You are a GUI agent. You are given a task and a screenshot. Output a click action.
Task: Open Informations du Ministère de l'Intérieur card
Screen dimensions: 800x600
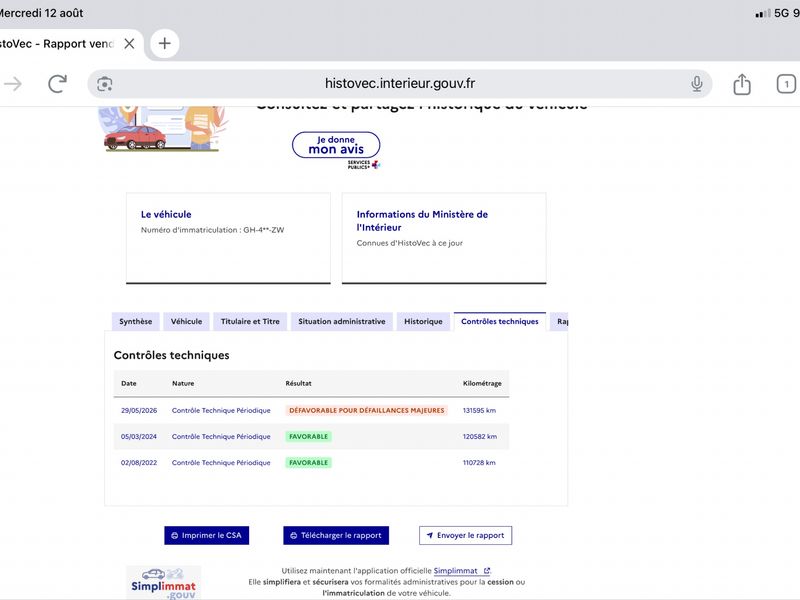pos(444,238)
